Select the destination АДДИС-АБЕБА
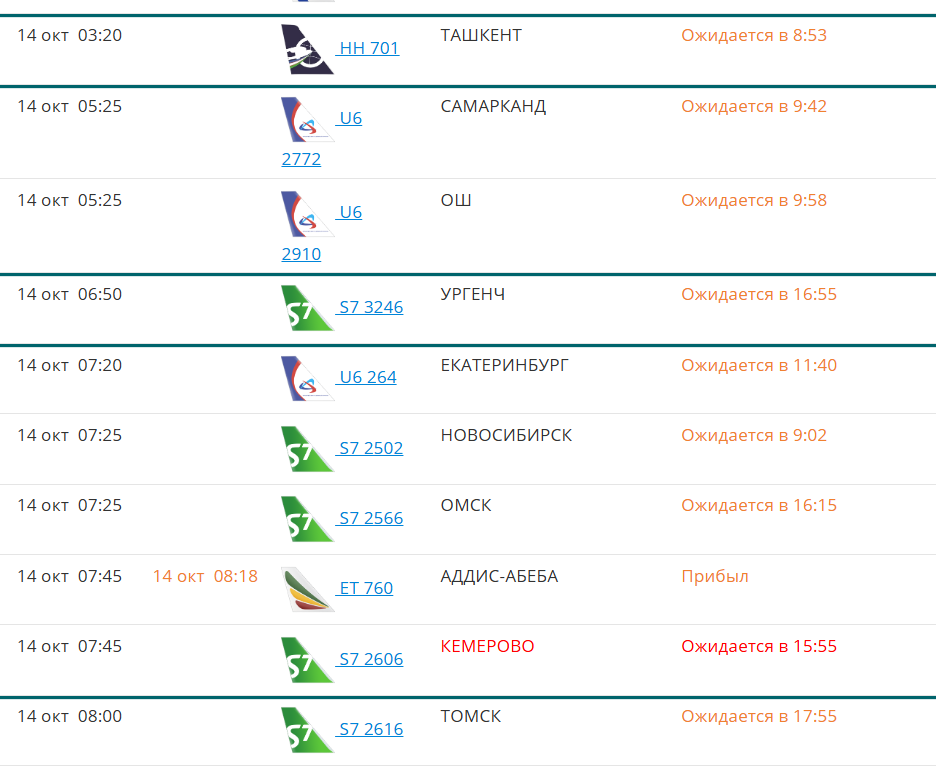This screenshot has width=936, height=768. click(x=500, y=576)
